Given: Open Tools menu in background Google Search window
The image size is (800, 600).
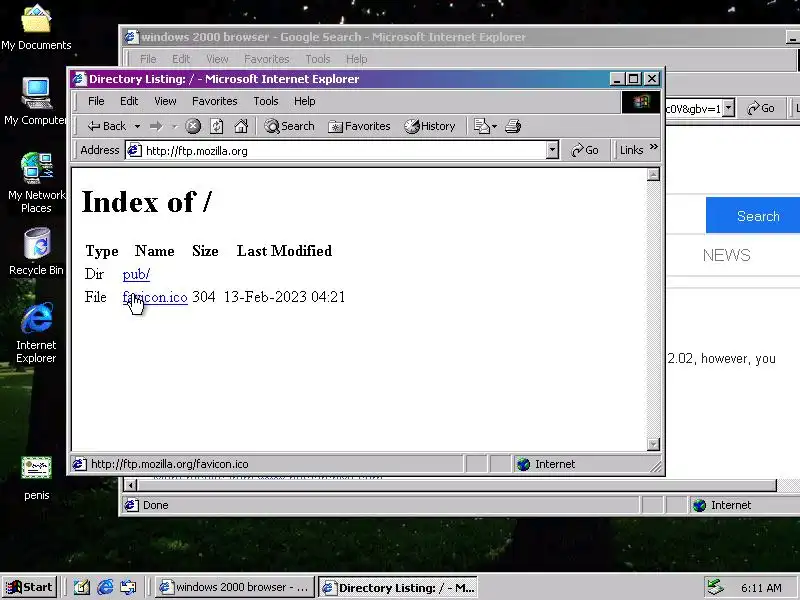Looking at the screenshot, I should coord(318,59).
